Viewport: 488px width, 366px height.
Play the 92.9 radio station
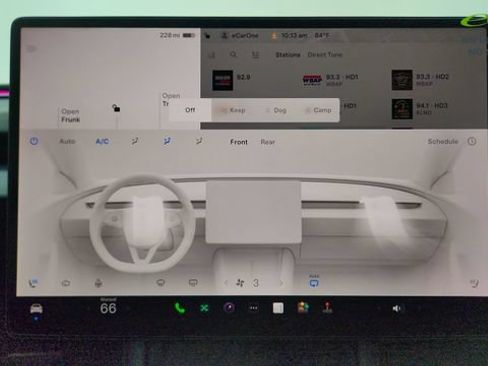pos(232,80)
